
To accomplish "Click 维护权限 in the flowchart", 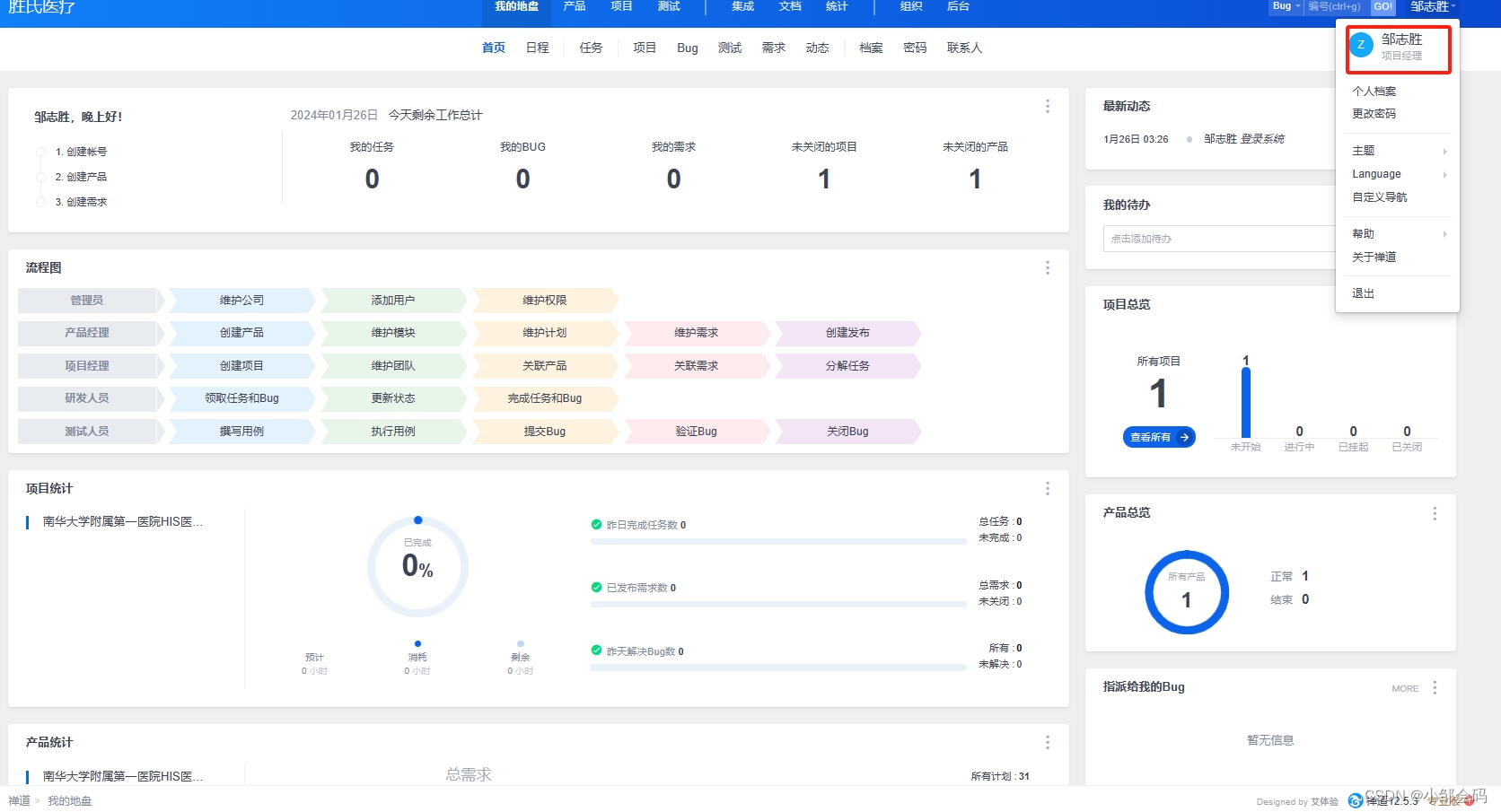I will pyautogui.click(x=545, y=301).
